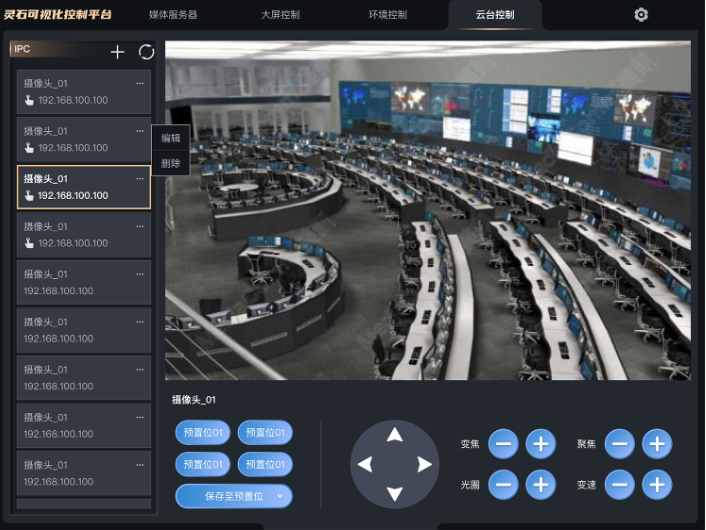Recall the upper-right 预置位01 preset button

pos(265,433)
